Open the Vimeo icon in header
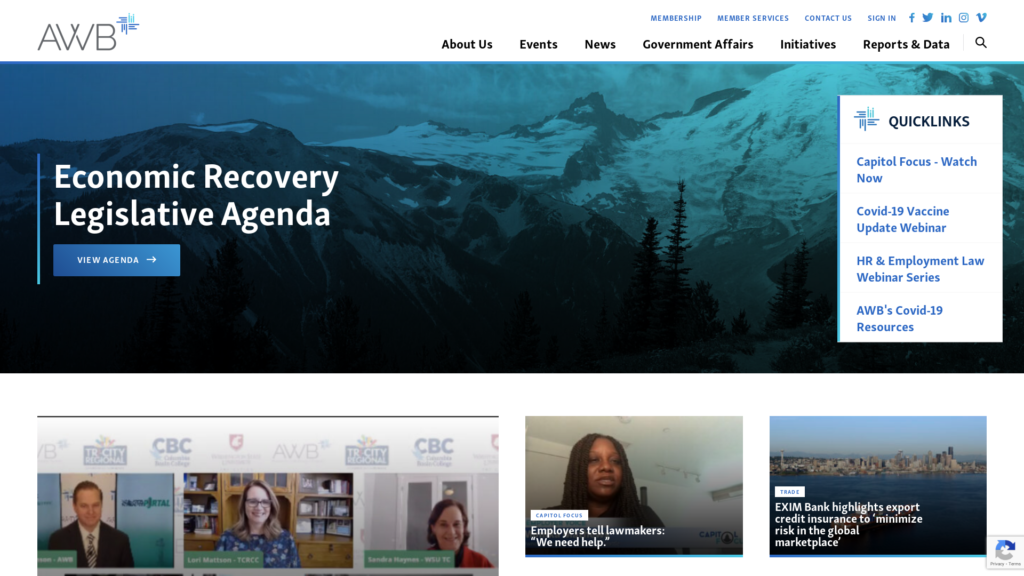Screen dimensions: 1024x576 point(981,18)
